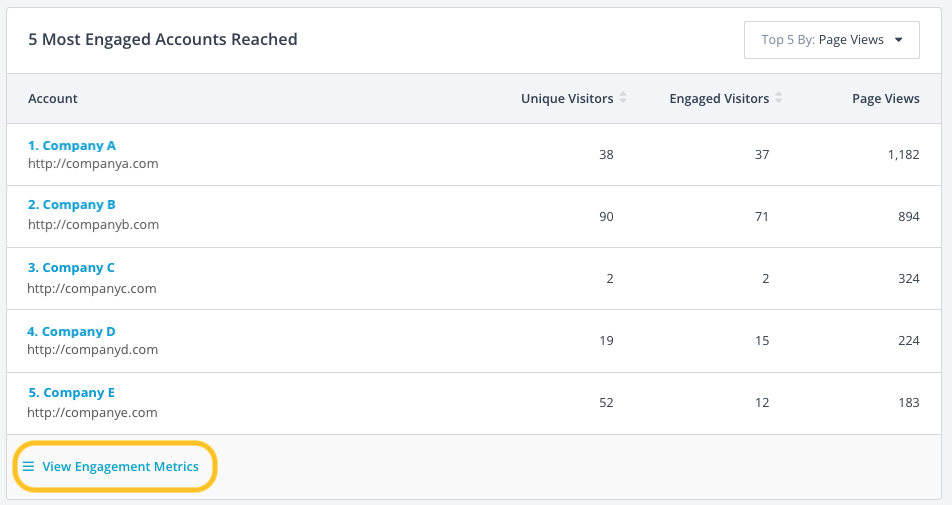Click Company B's 90 unique visitors value
This screenshot has height=505, width=952.
(x=606, y=217)
